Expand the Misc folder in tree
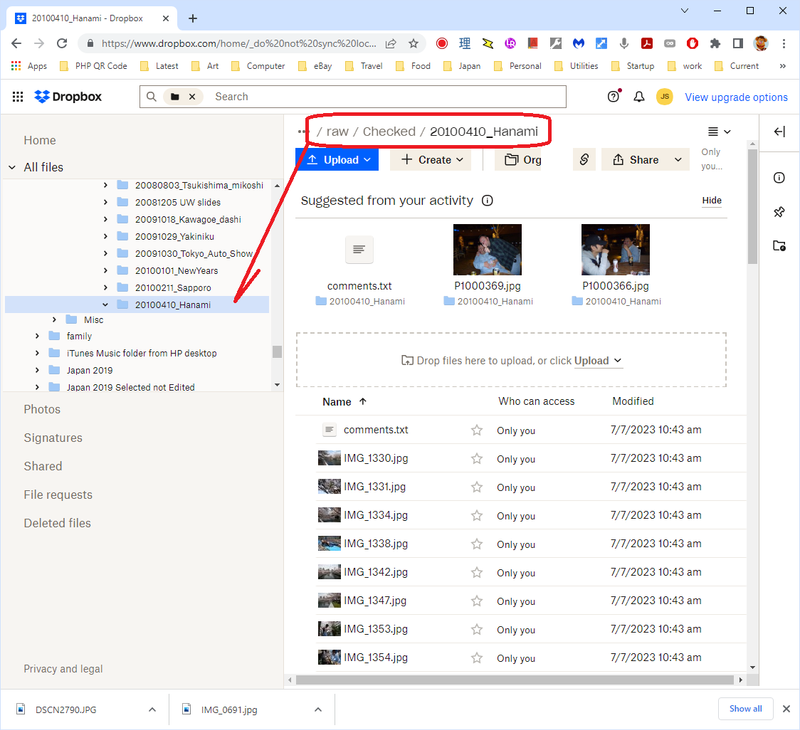This screenshot has height=730, width=800. point(55,320)
